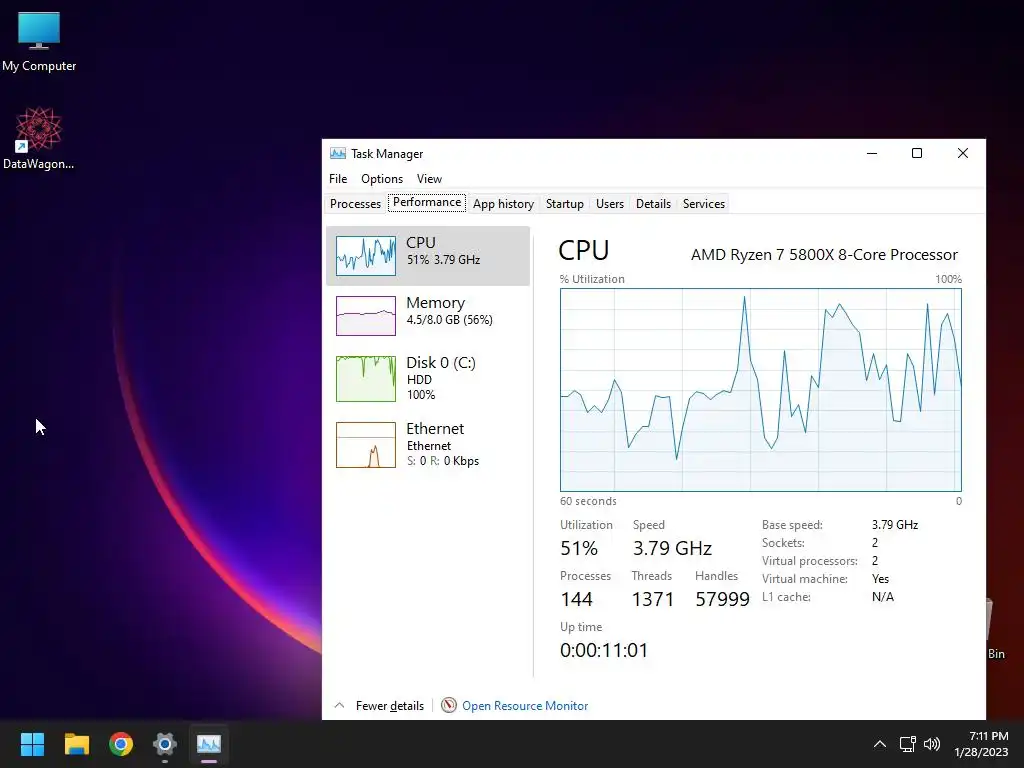Click the Task Manager taskbar icon

tap(209, 744)
